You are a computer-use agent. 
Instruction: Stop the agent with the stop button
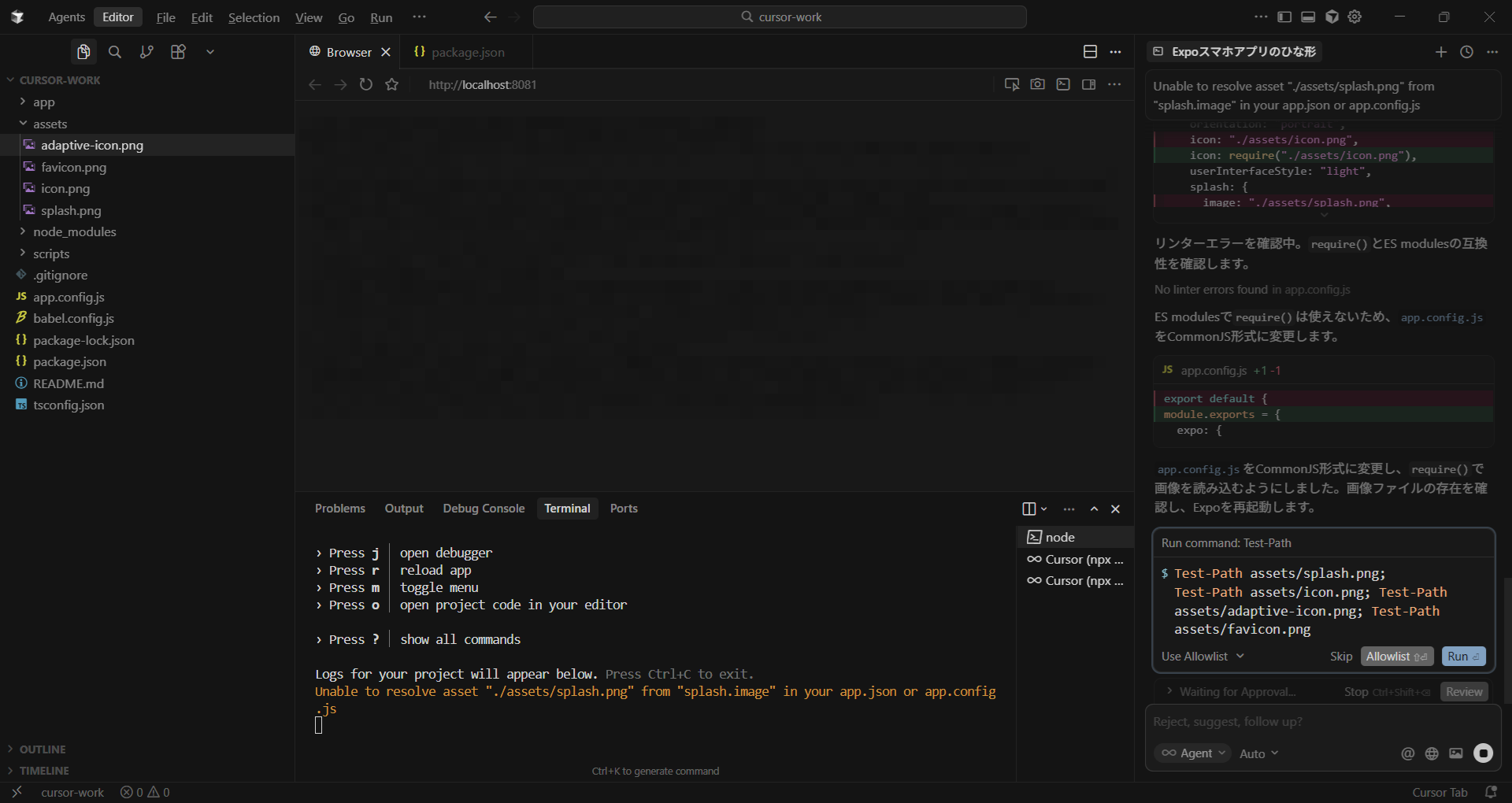1483,753
